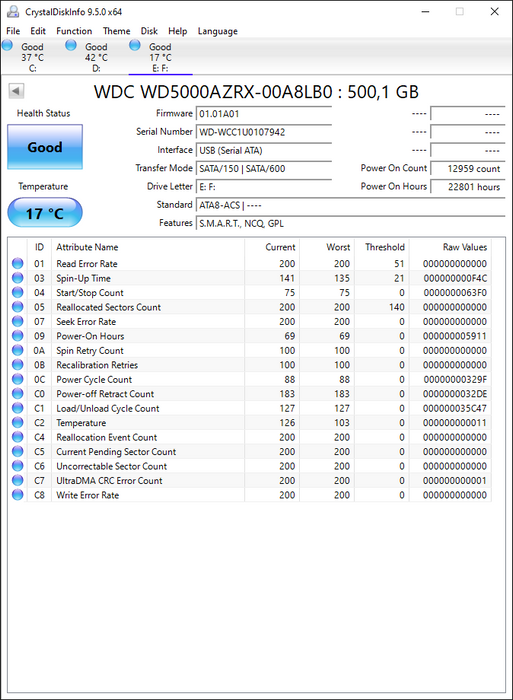Click the status orb for Power-off Retract Count
The image size is (513, 700).
point(18,394)
